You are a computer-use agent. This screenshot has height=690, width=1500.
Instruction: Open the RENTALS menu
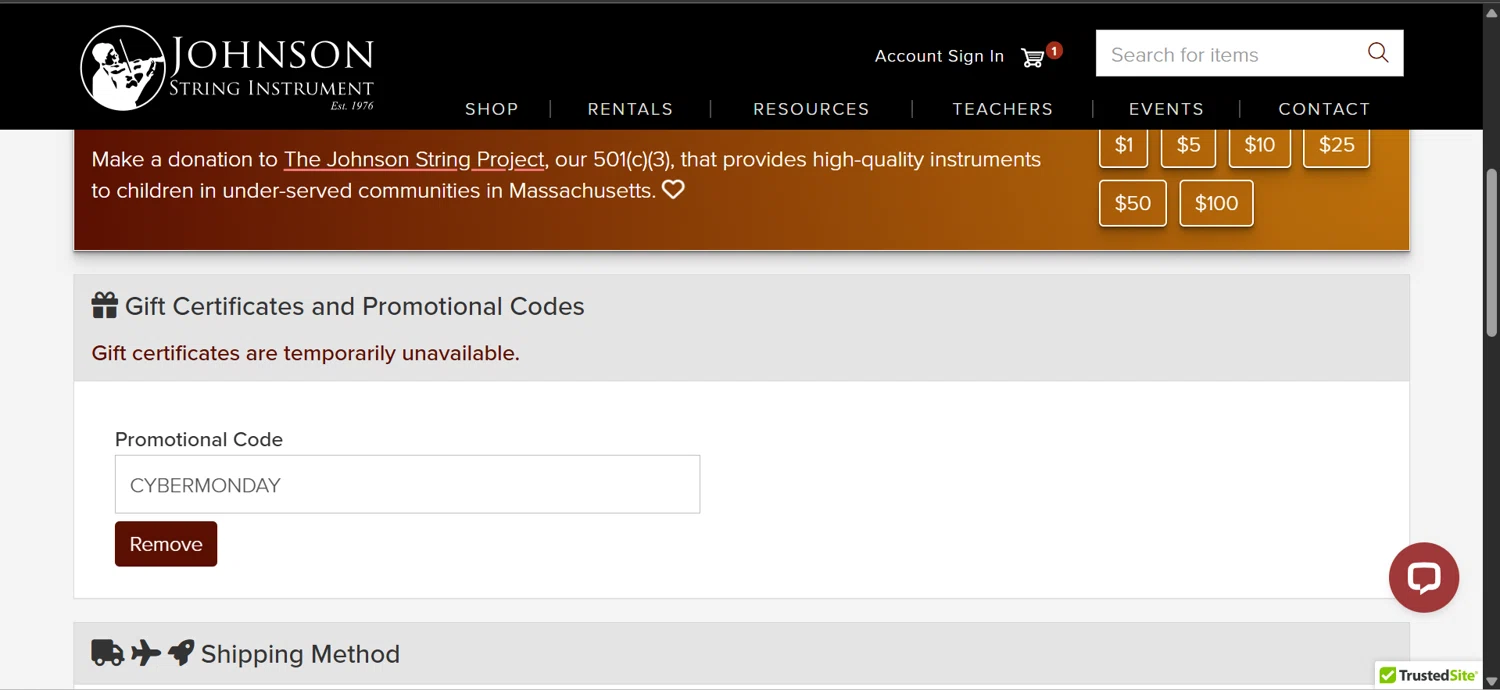tap(630, 109)
